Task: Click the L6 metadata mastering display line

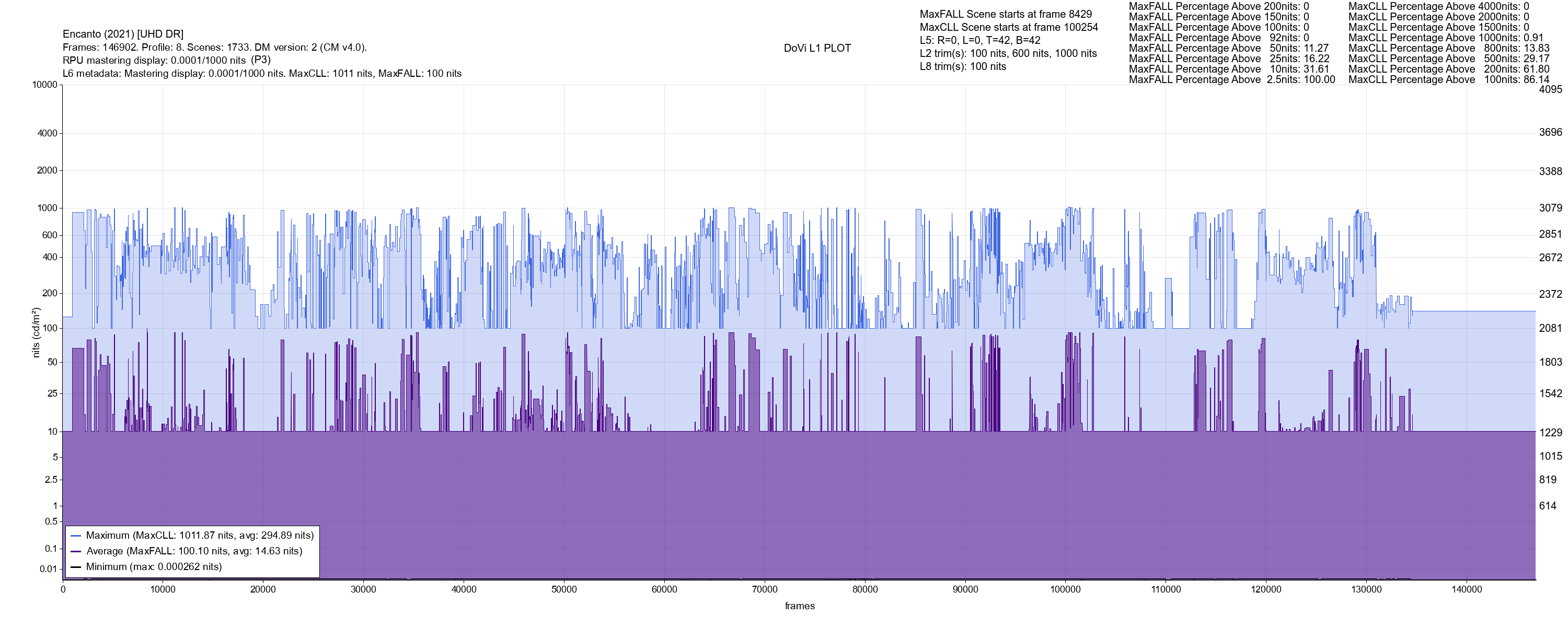Action: click(262, 74)
